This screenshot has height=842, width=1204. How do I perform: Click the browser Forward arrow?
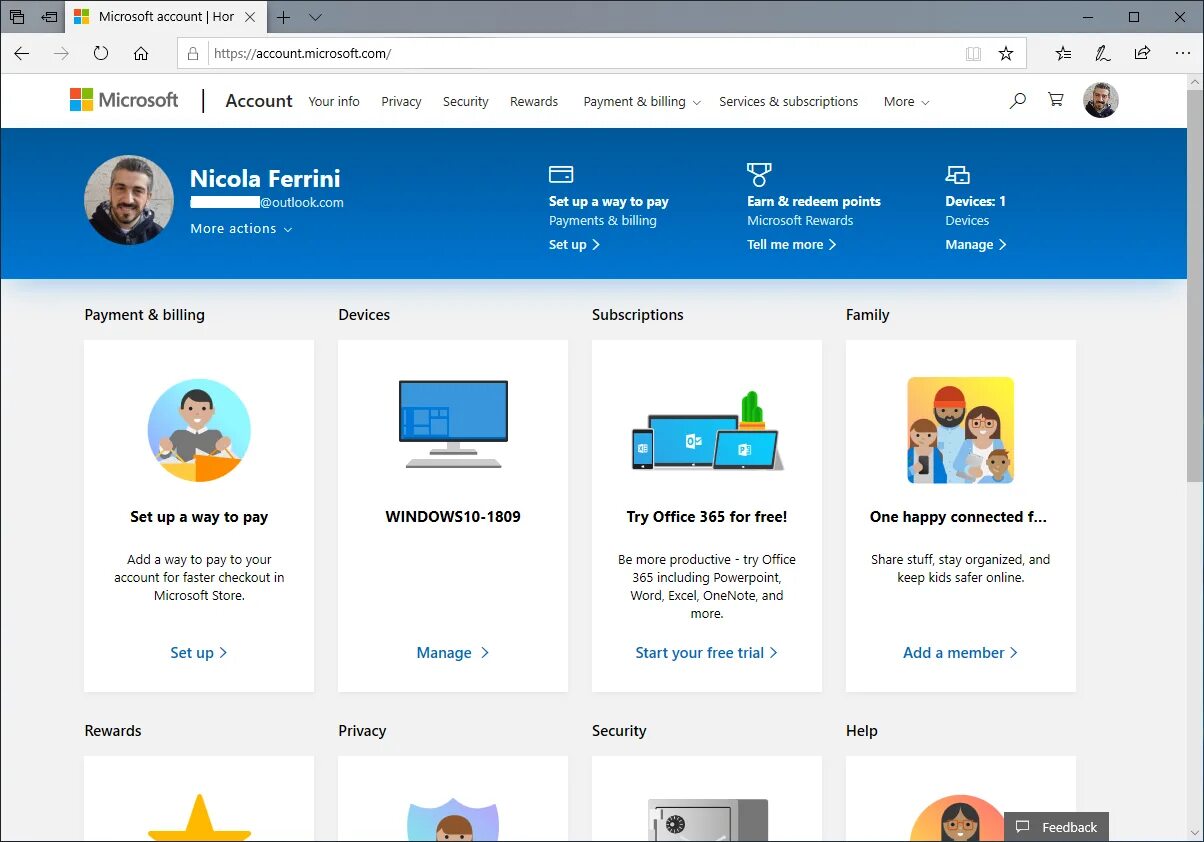(x=62, y=54)
